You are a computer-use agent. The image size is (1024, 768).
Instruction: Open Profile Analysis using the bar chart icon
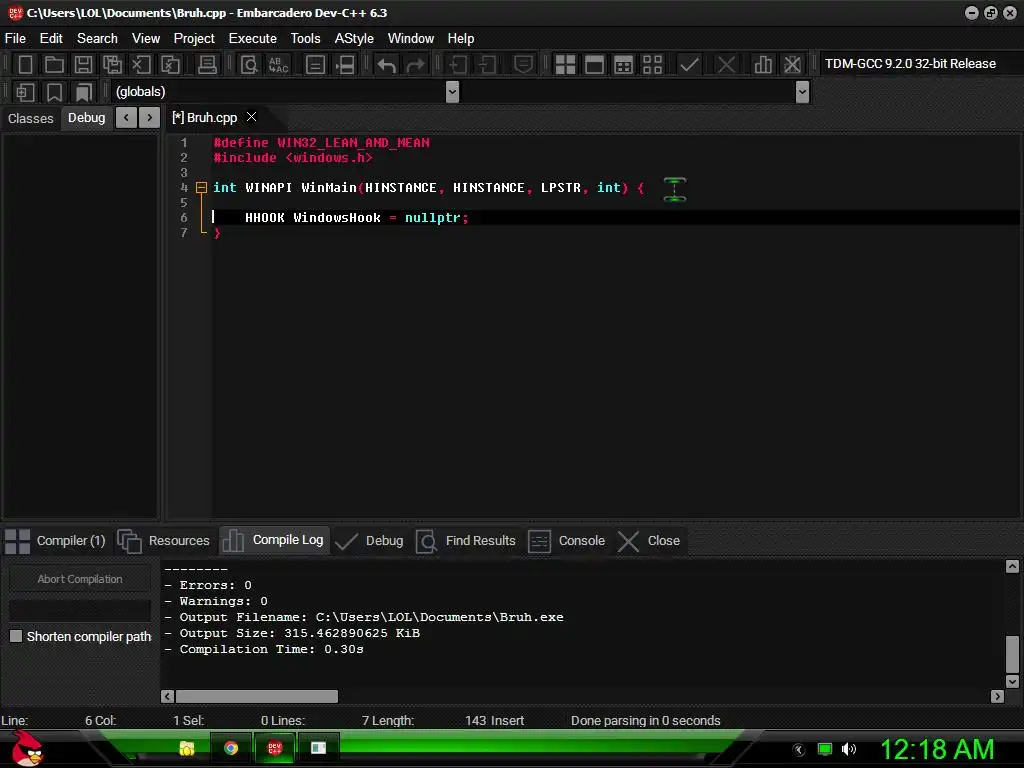tap(763, 64)
